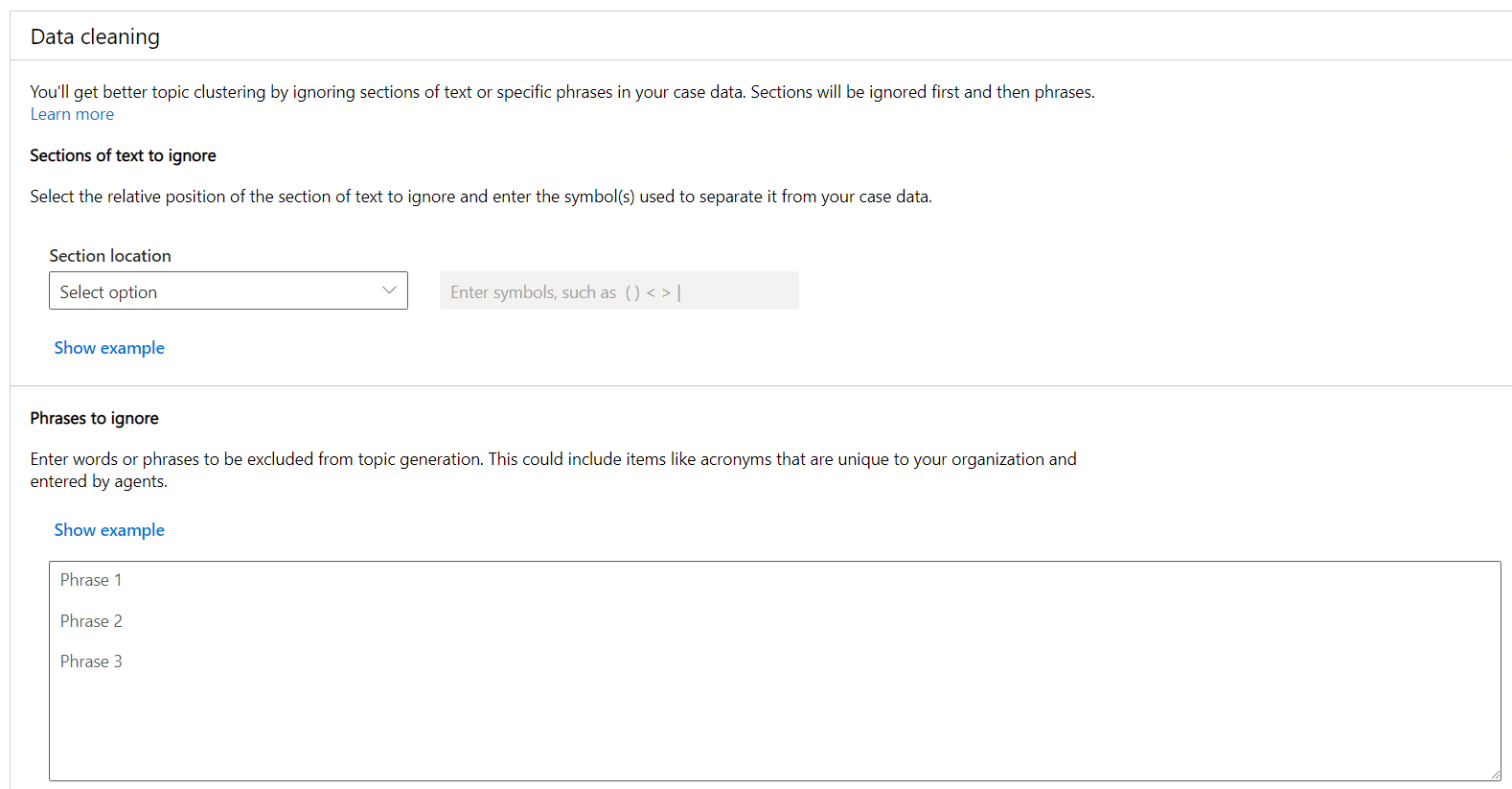Expand the "Select option" combo box chevron

pos(389,290)
